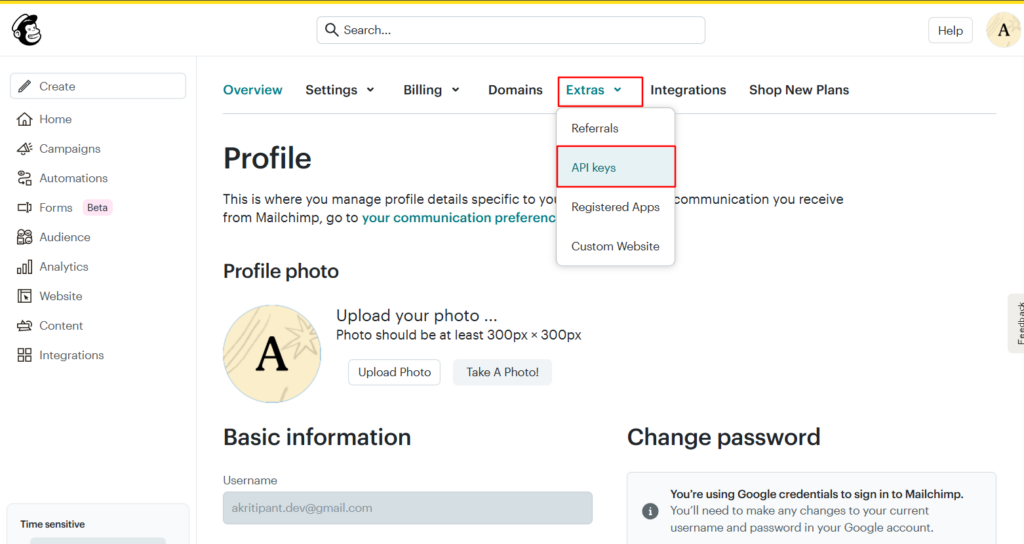Click the Analytics bar chart icon
This screenshot has height=544, width=1024.
(x=24, y=266)
